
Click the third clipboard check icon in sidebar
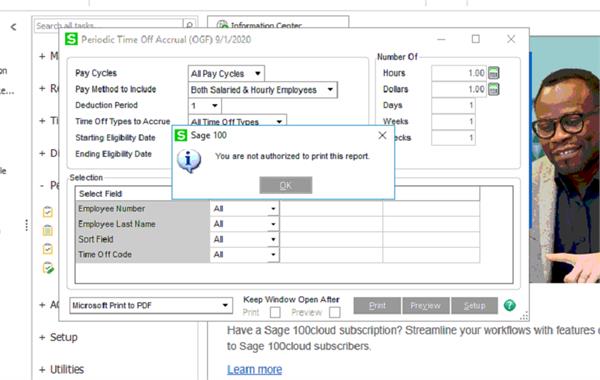pos(48,249)
